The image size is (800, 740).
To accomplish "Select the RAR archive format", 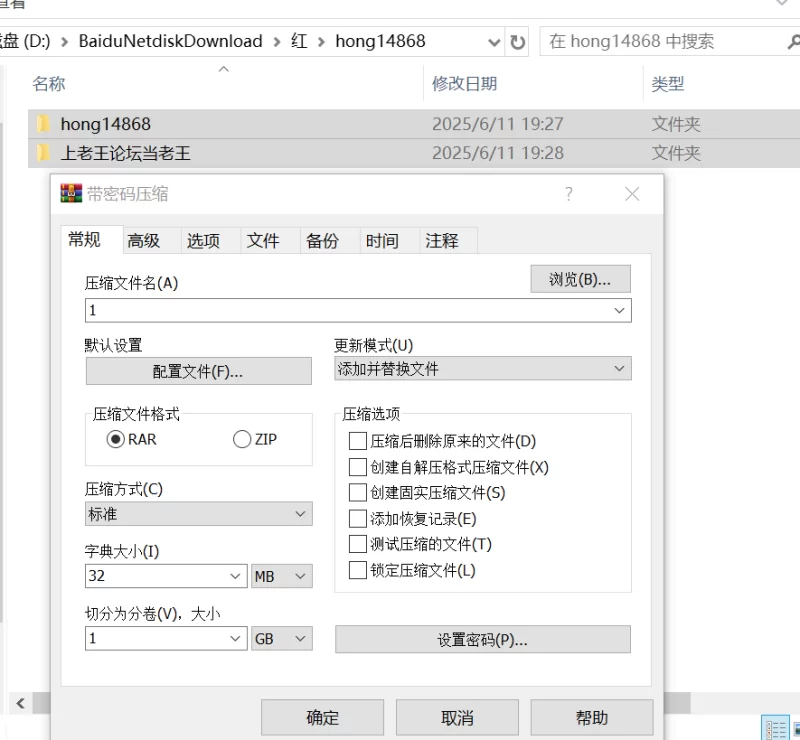I will pos(115,439).
